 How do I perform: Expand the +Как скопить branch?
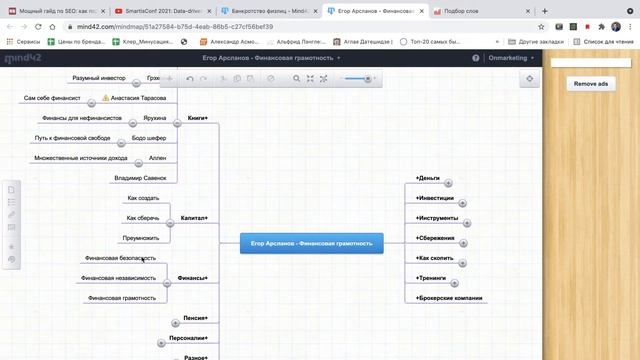[462, 263]
